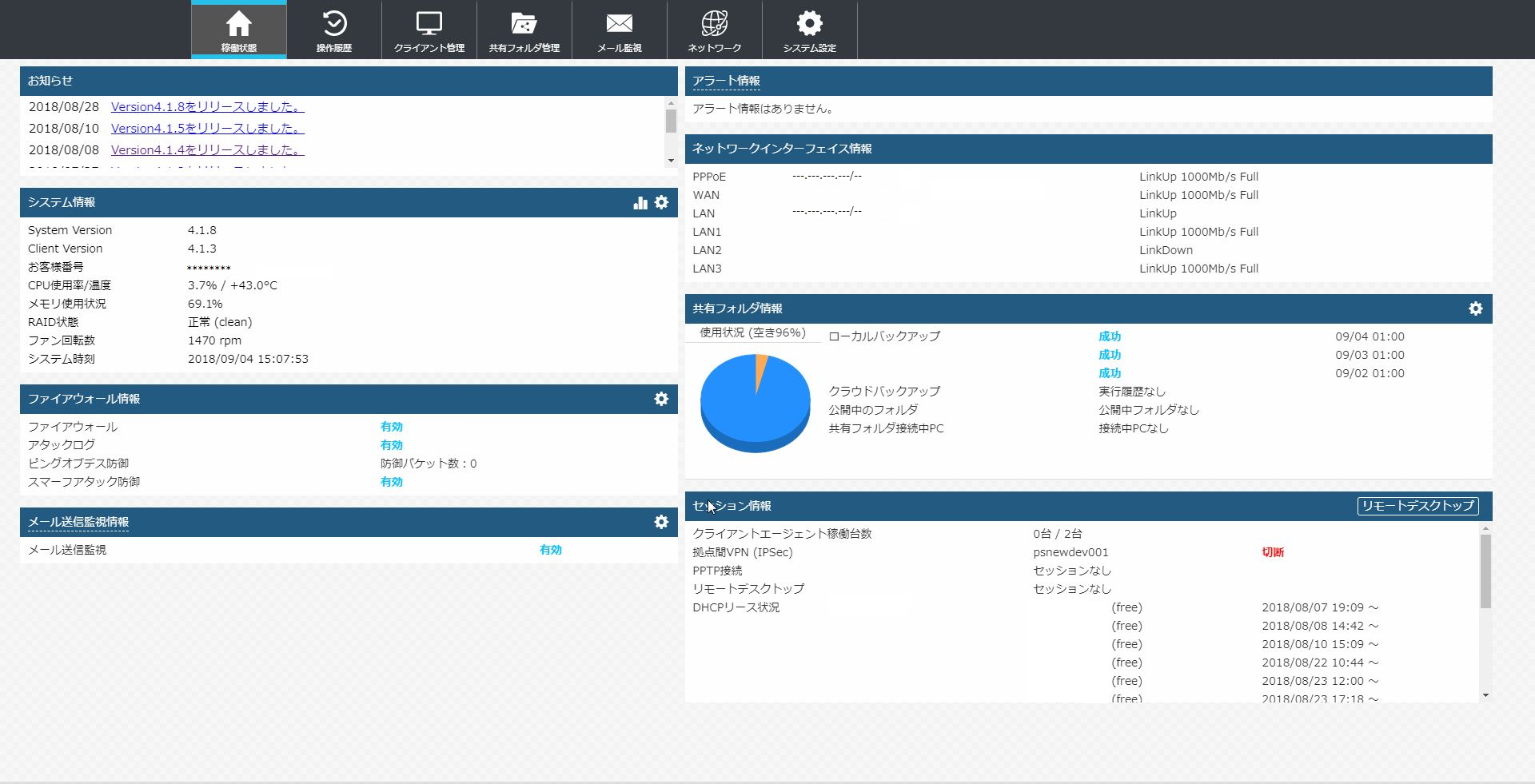
Task: Click the 09/04 01:00 backup 成功 status
Action: tap(1110, 336)
